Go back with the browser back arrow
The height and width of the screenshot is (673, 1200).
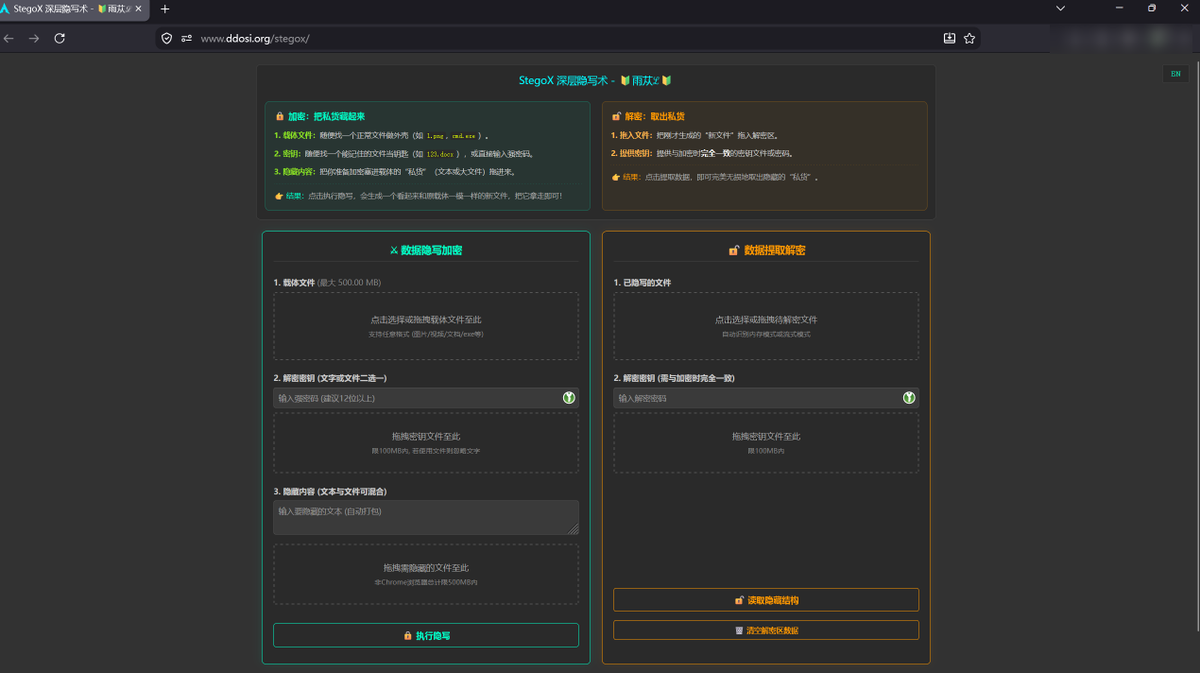pos(9,38)
